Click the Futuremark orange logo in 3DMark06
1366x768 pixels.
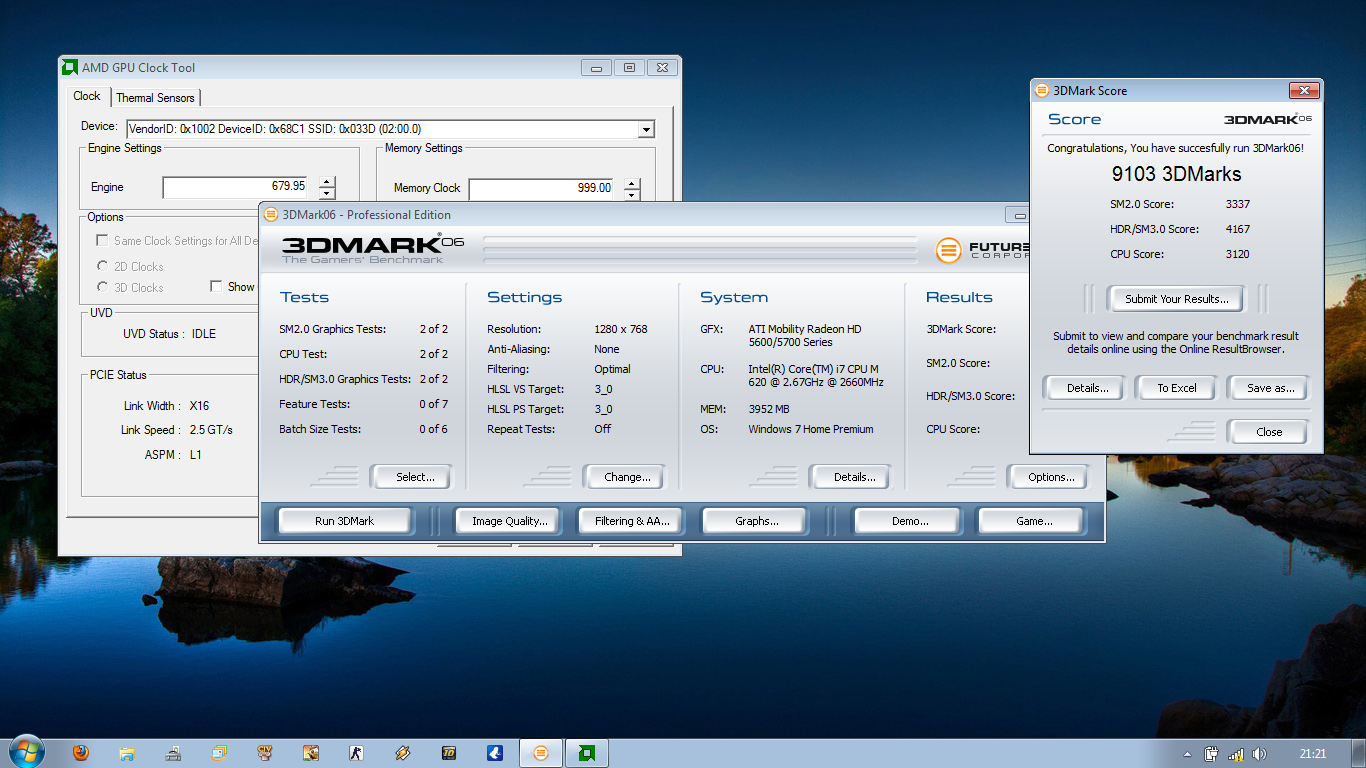[949, 250]
